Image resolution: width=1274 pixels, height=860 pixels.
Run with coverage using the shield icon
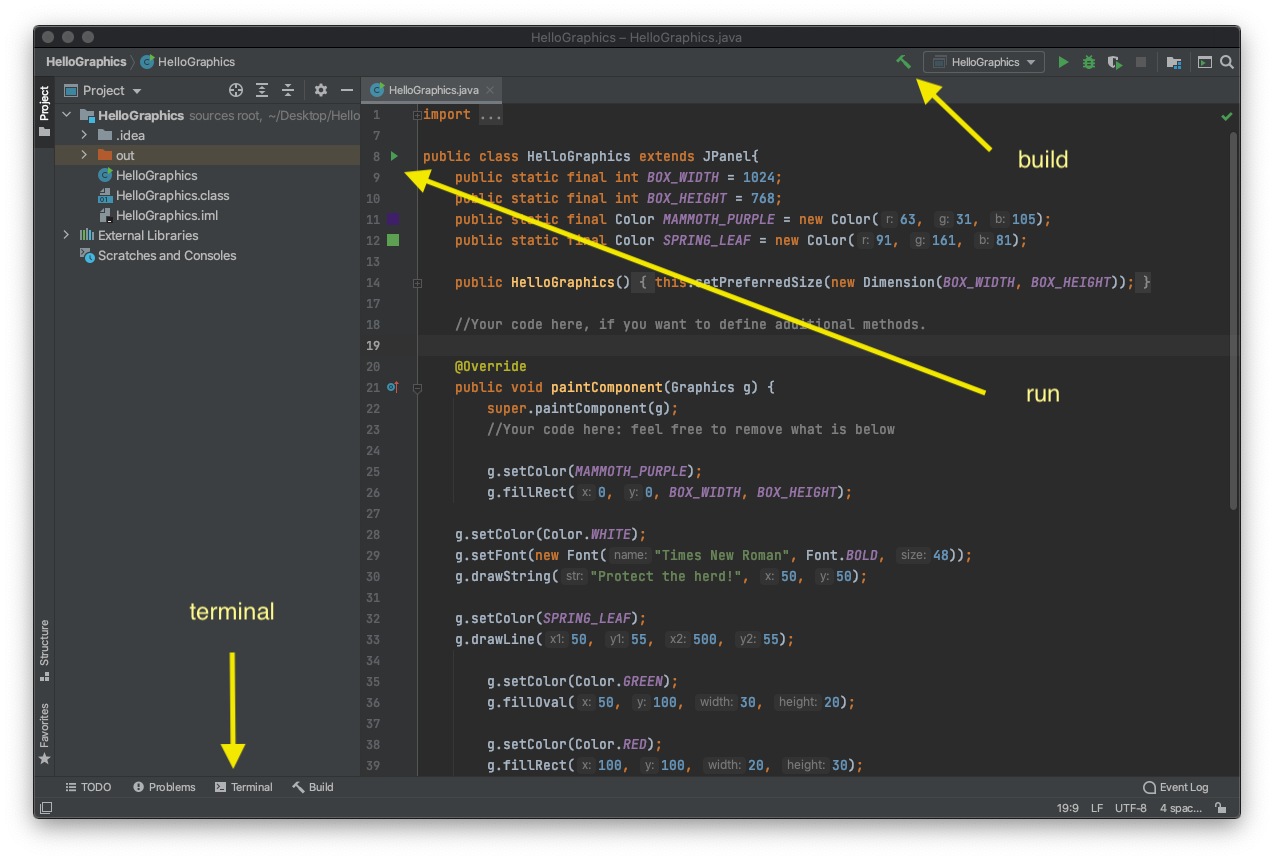(1115, 62)
